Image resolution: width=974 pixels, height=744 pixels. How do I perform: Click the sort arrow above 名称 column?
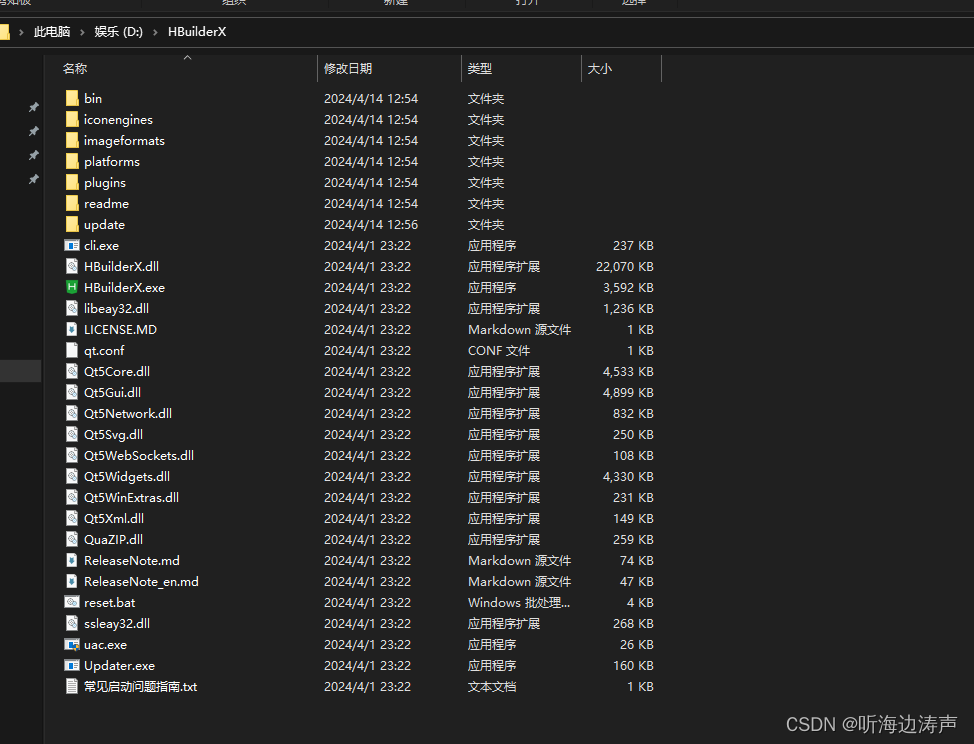coord(187,58)
